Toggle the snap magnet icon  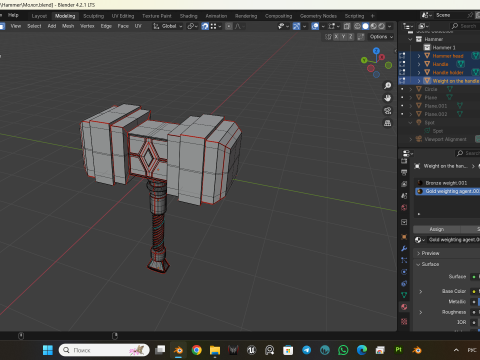[205, 26]
